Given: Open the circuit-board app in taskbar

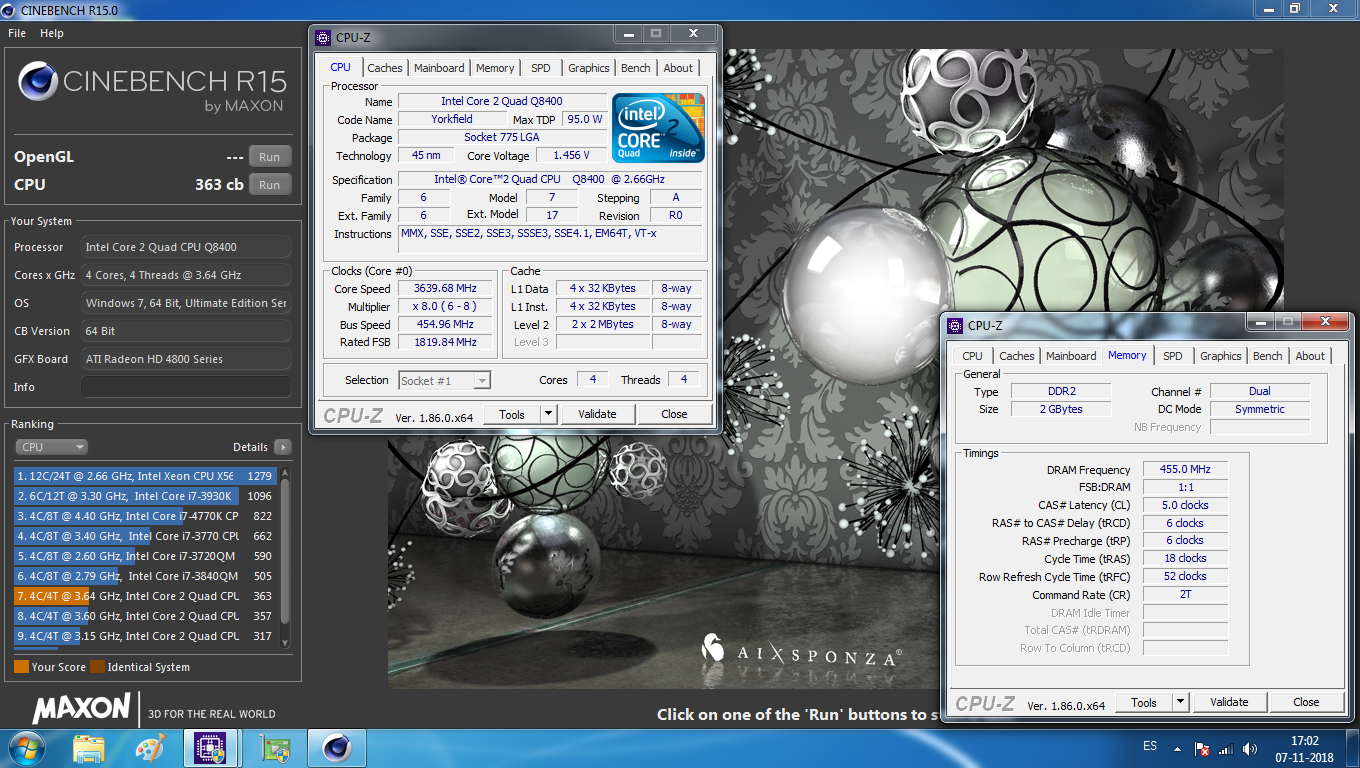Looking at the screenshot, I should point(273,748).
